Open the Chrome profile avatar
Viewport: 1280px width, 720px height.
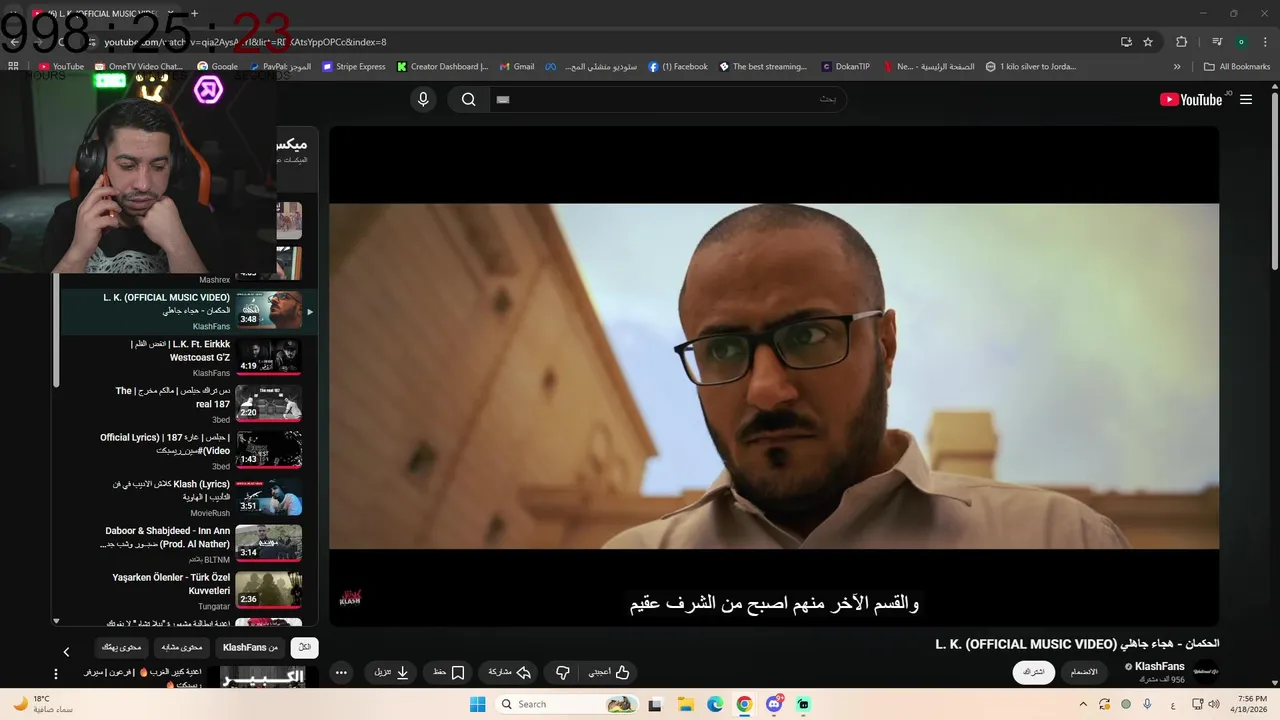1241,42
